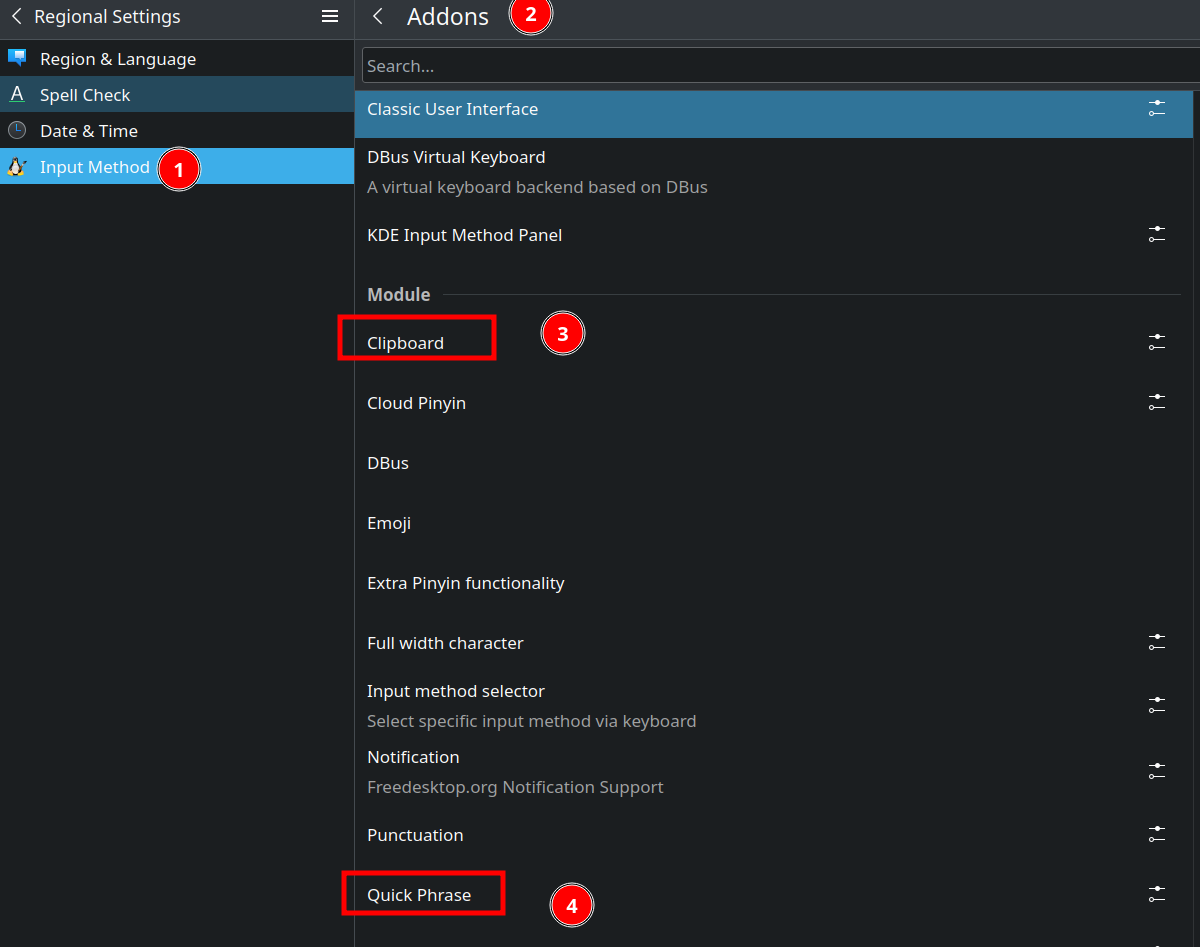The height and width of the screenshot is (947, 1200).
Task: Click Classic User Interface configure icon
Action: [x=1157, y=108]
